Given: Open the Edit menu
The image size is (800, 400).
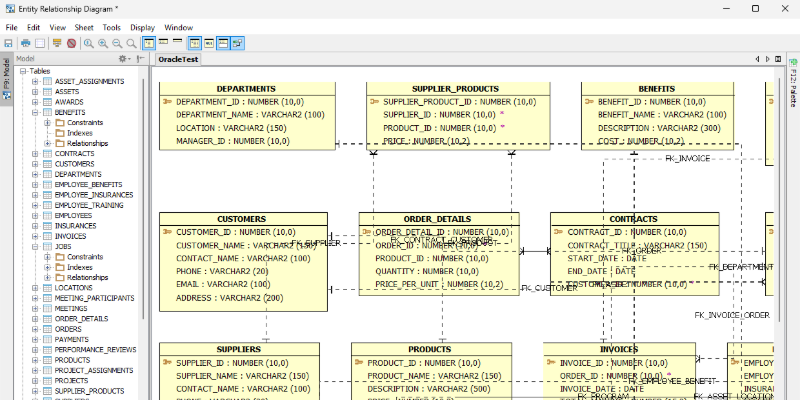Looking at the screenshot, I should click(34, 28).
